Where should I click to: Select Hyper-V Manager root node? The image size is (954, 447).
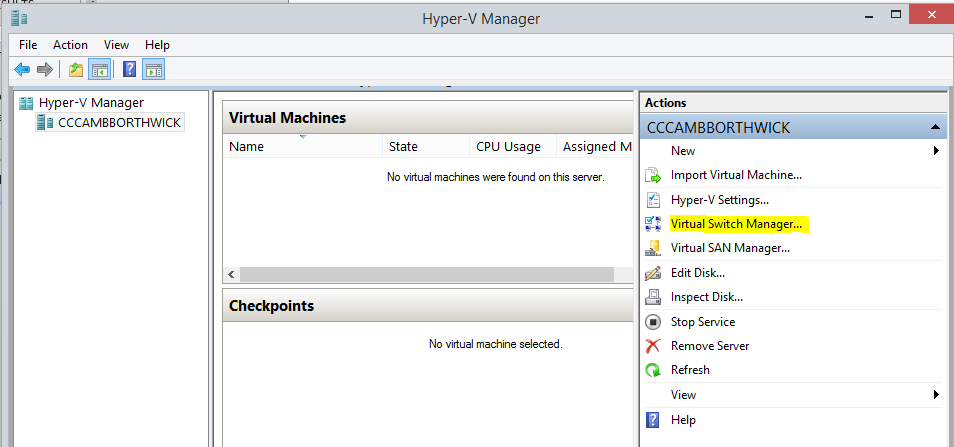coord(91,102)
